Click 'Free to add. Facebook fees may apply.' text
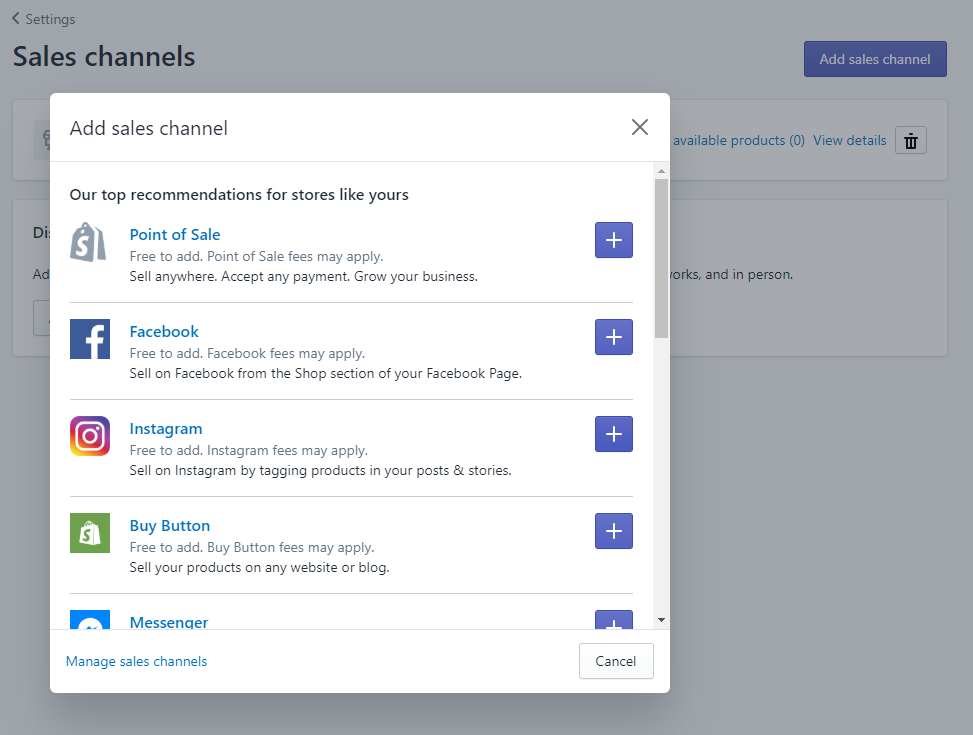 coord(247,353)
